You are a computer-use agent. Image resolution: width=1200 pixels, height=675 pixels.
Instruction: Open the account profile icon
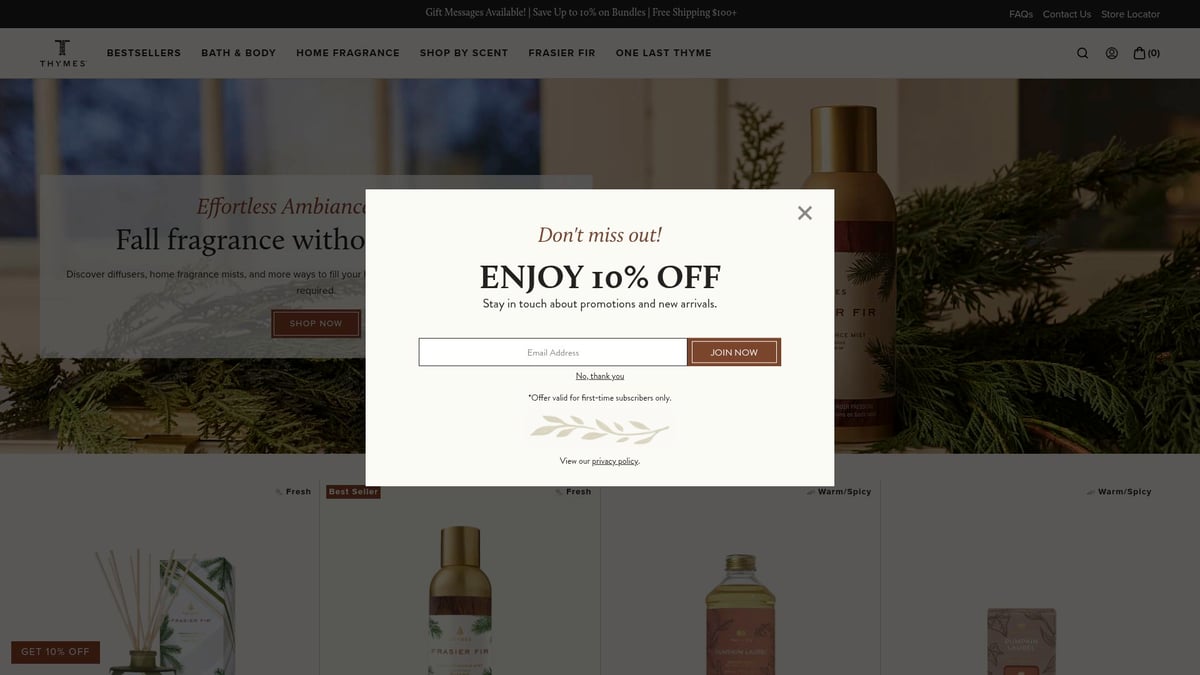click(1112, 53)
